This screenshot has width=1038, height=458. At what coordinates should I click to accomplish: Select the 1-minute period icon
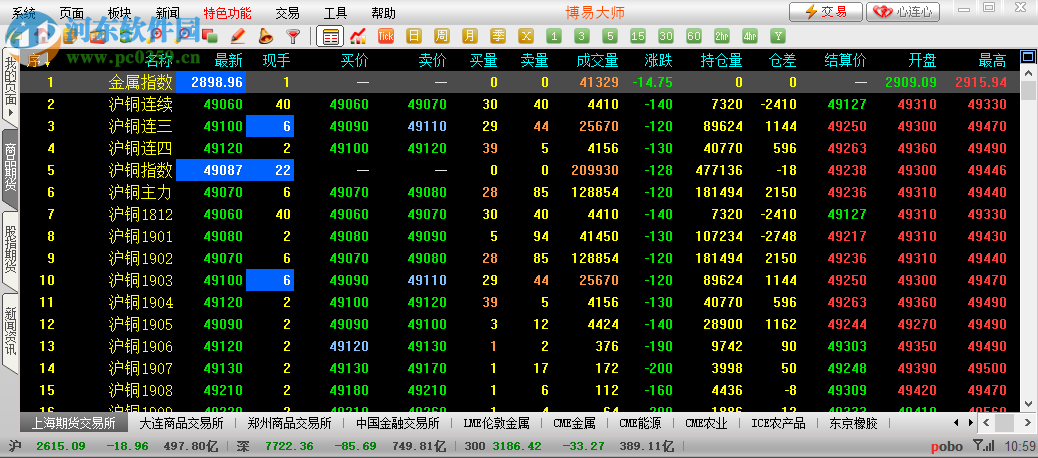[554, 36]
